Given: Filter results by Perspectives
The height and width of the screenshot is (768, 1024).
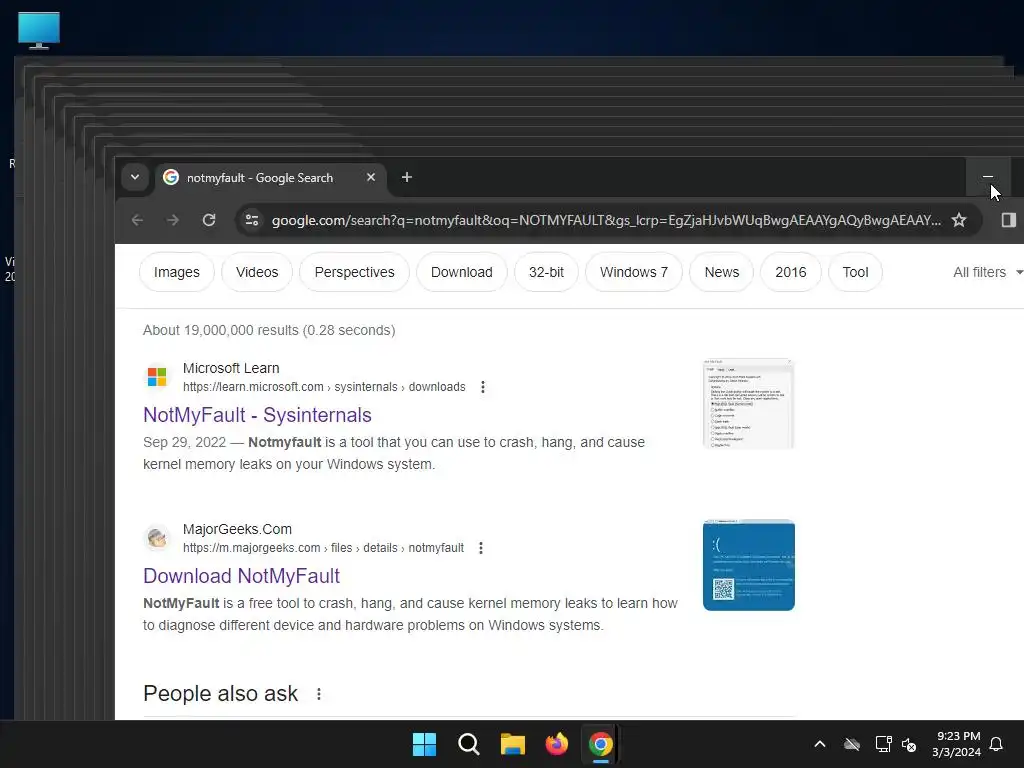Looking at the screenshot, I should [x=355, y=272].
